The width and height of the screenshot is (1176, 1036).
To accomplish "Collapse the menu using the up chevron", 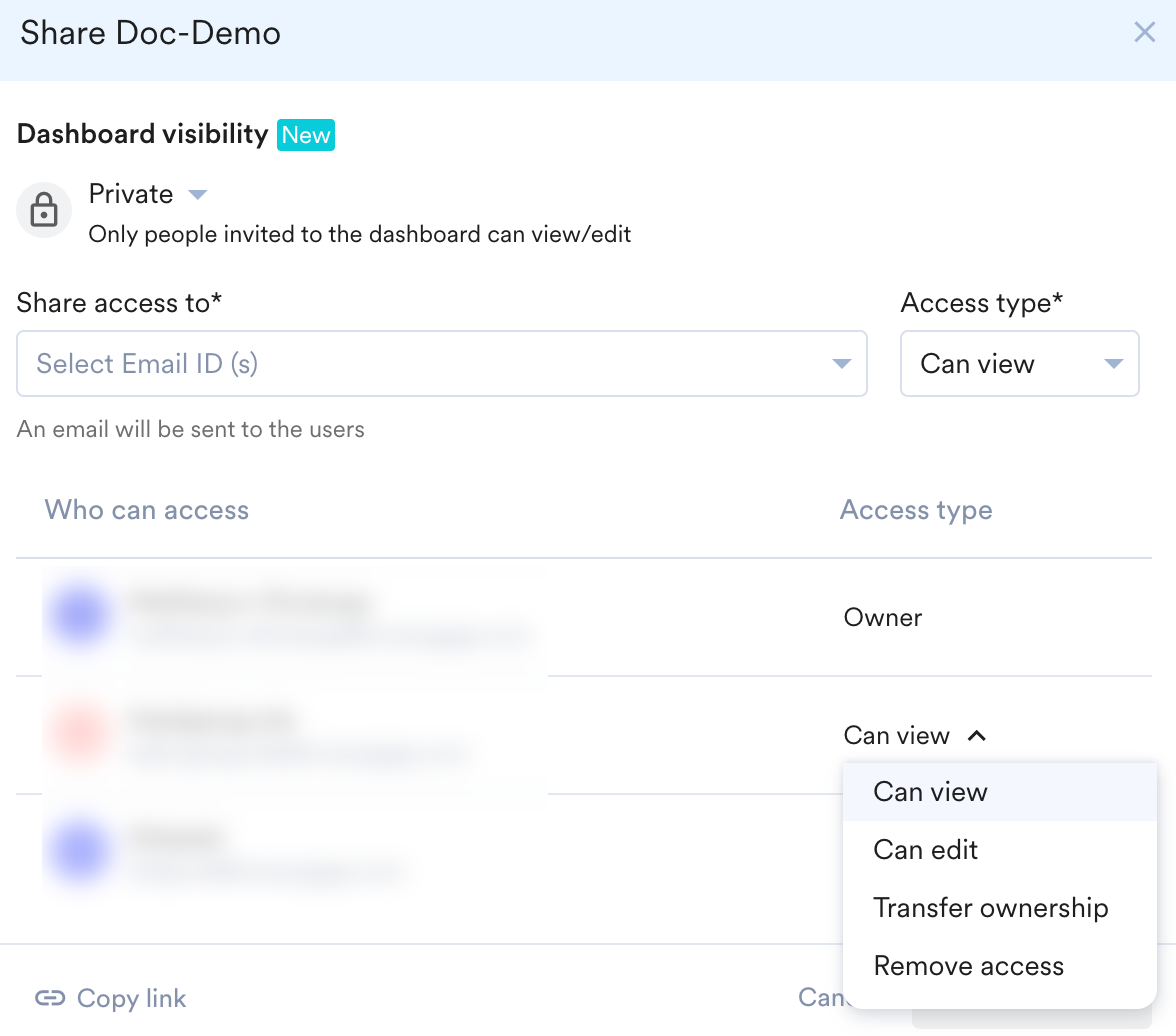I will tap(977, 736).
